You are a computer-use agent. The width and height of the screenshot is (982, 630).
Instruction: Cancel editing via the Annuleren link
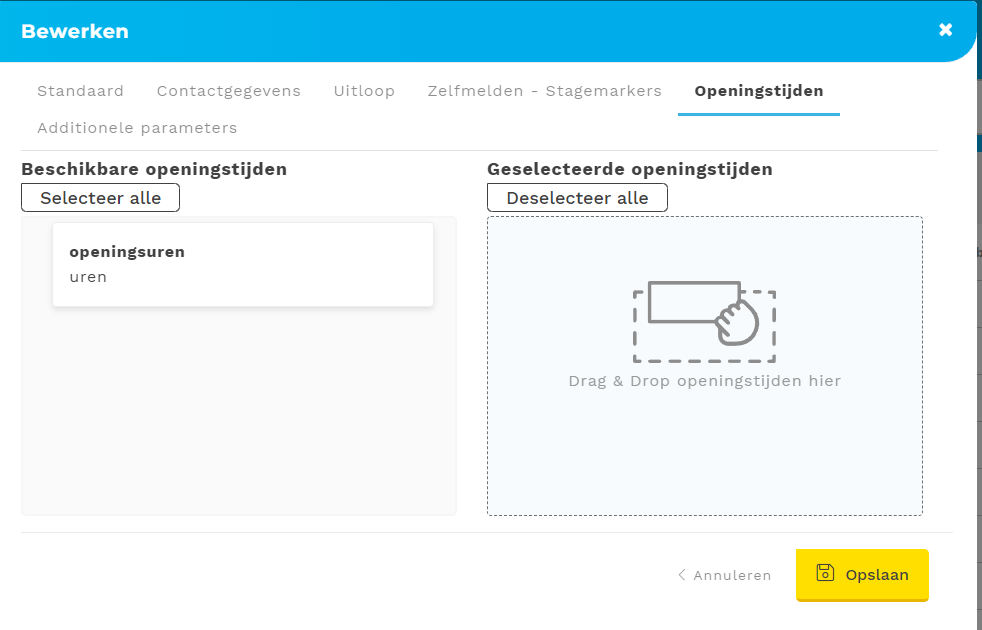tap(732, 575)
